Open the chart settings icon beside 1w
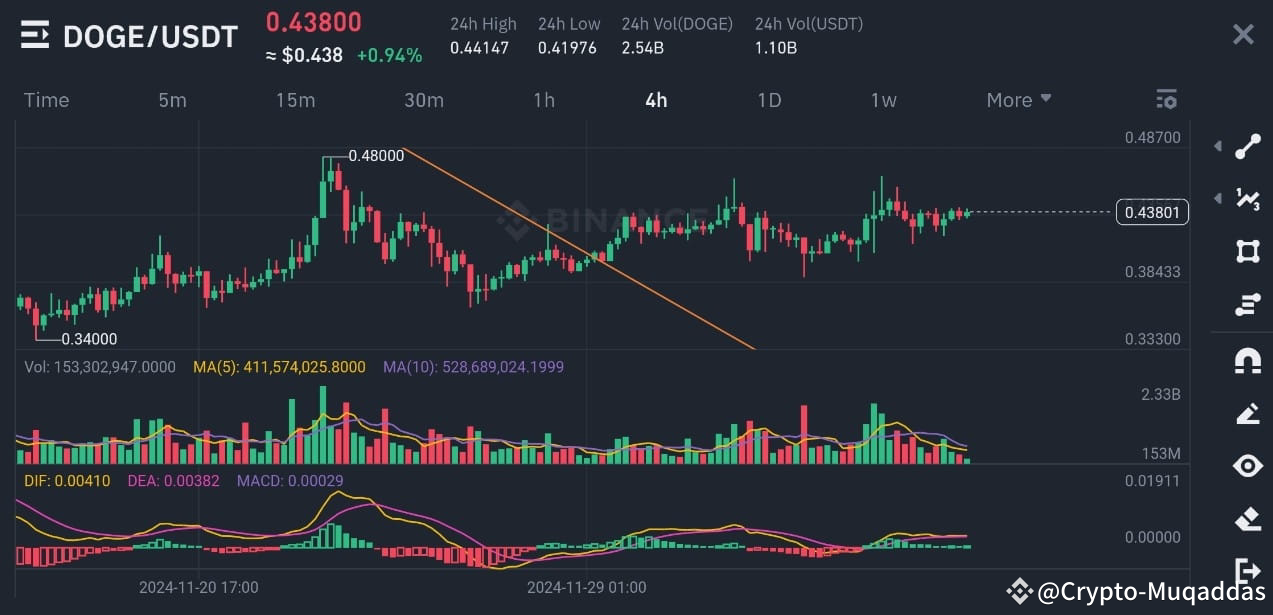Image resolution: width=1273 pixels, height=615 pixels. click(1166, 99)
